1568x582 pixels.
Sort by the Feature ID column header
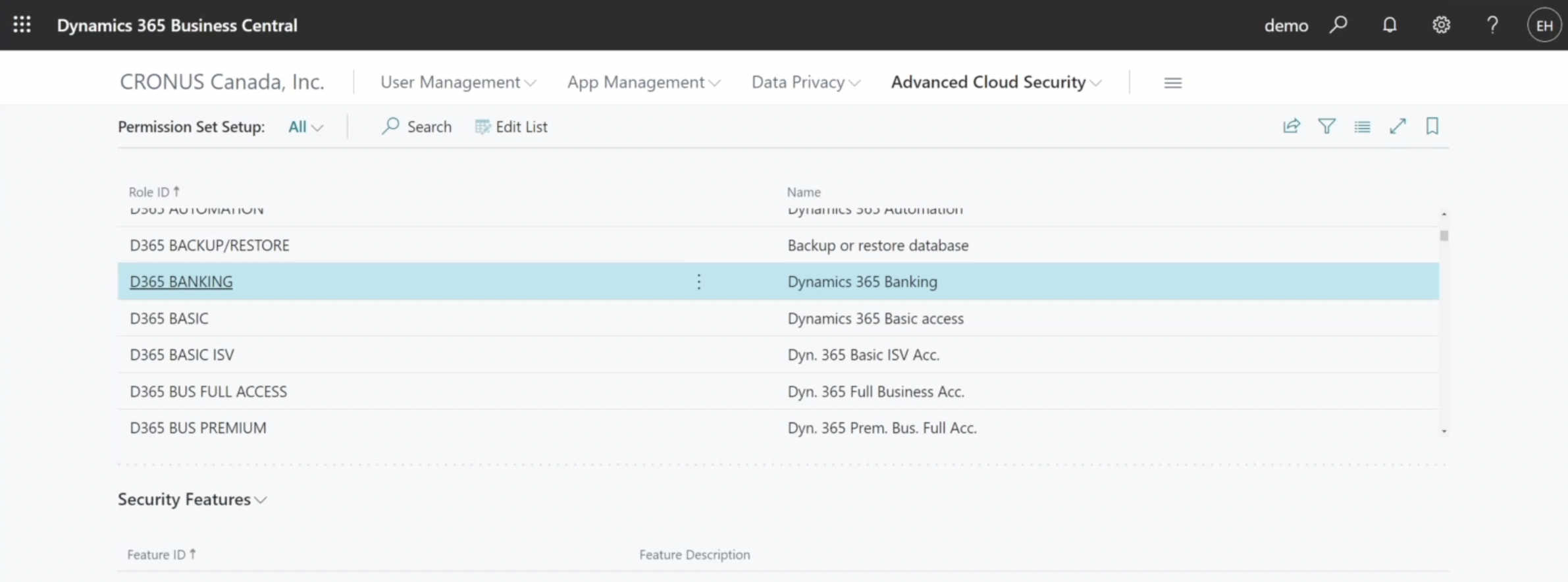pos(161,554)
